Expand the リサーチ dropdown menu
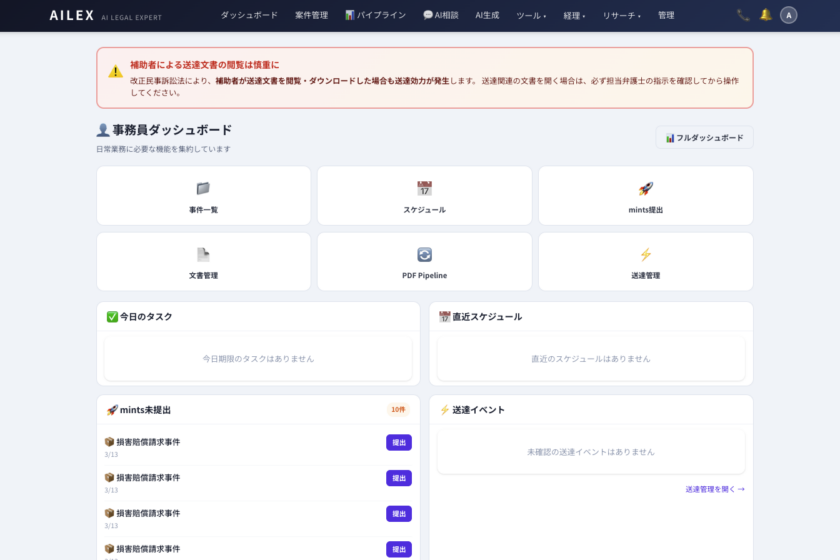The height and width of the screenshot is (560, 840). [x=622, y=16]
